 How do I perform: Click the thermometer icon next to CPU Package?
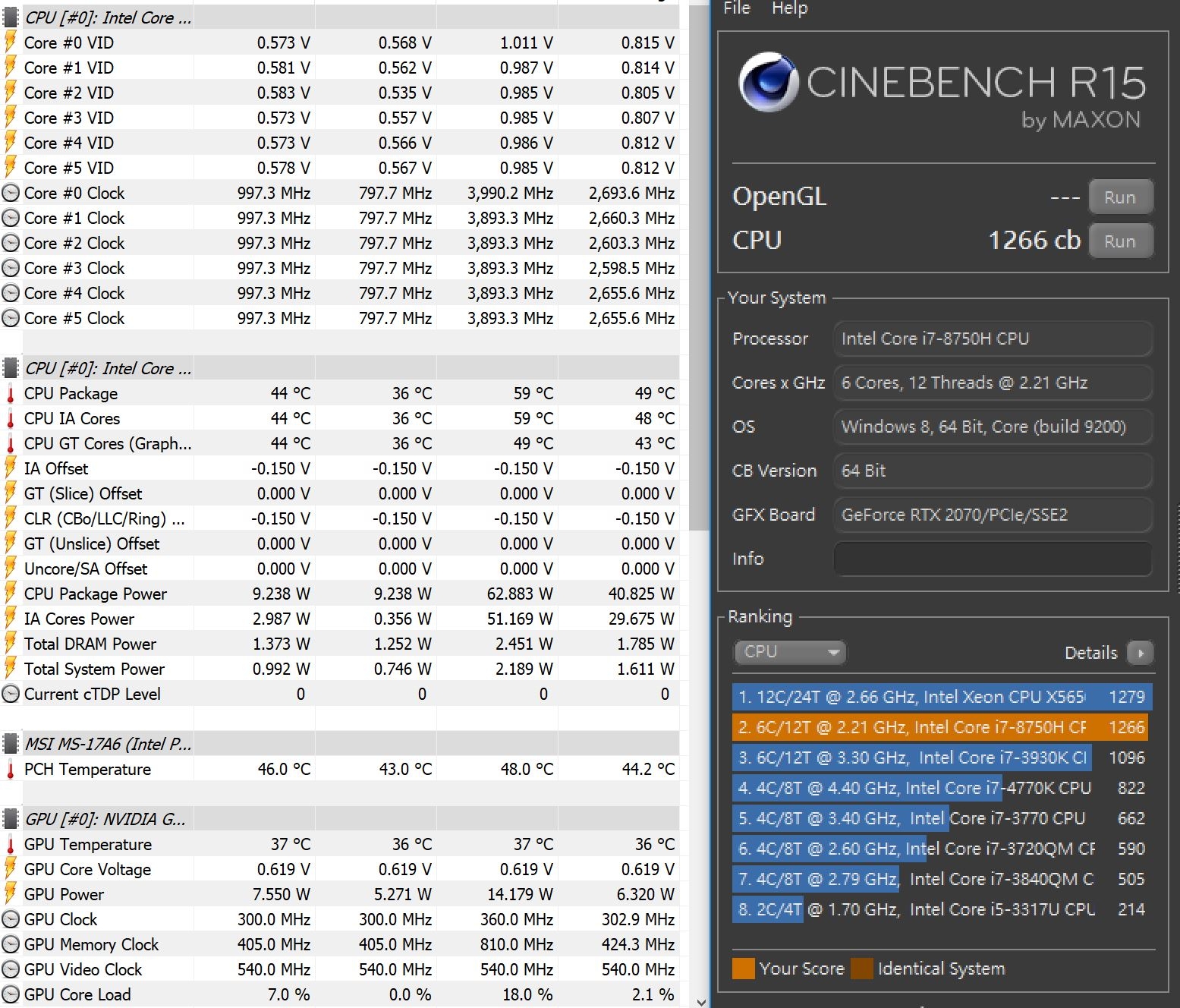11,393
